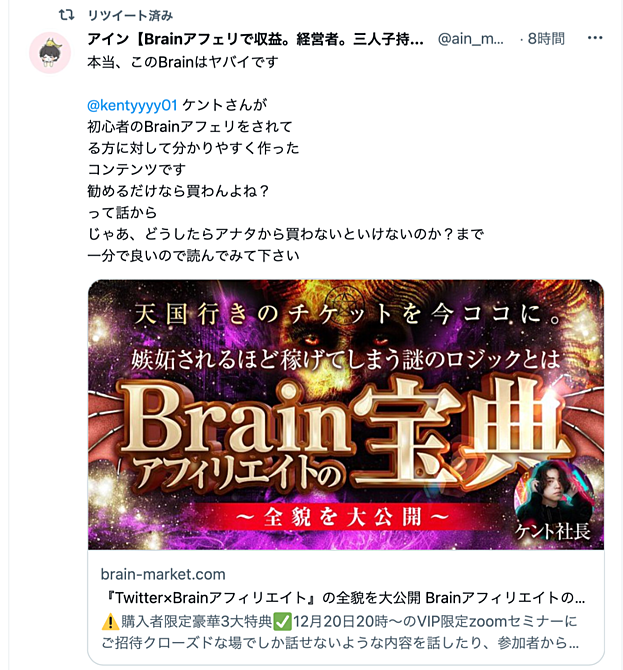Click tweet line 一分で良いので読んでみて下さい
Screen dimensions: 623x670
click(x=193, y=256)
